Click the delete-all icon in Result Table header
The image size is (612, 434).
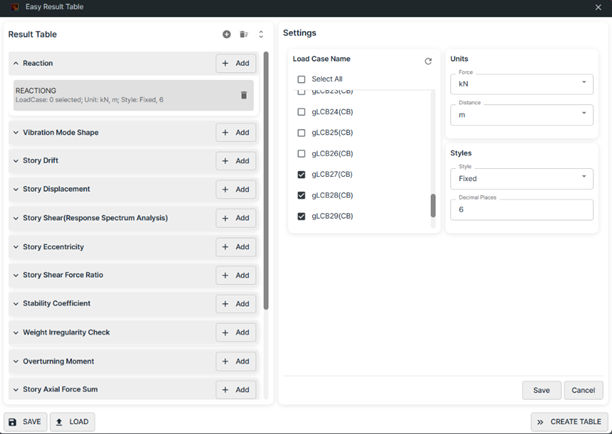coord(244,34)
